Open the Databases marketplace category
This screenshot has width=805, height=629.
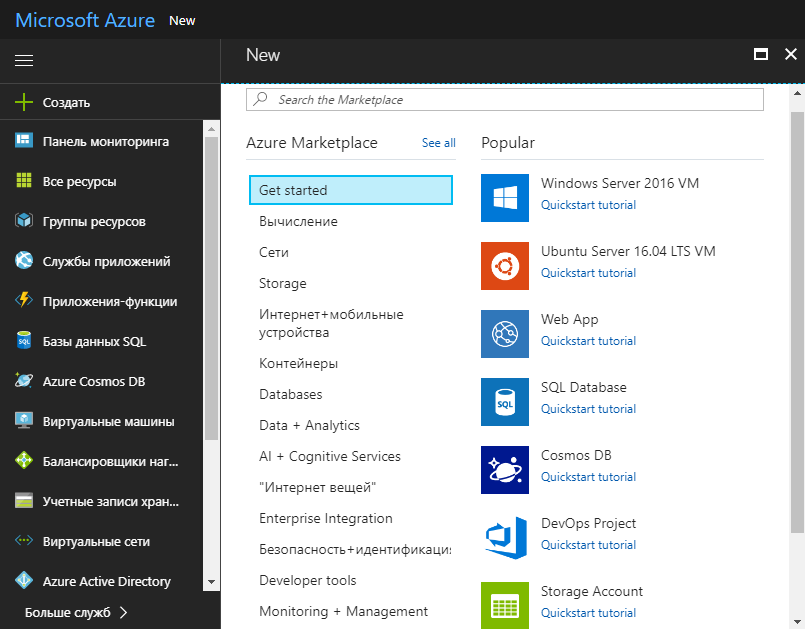(x=291, y=394)
